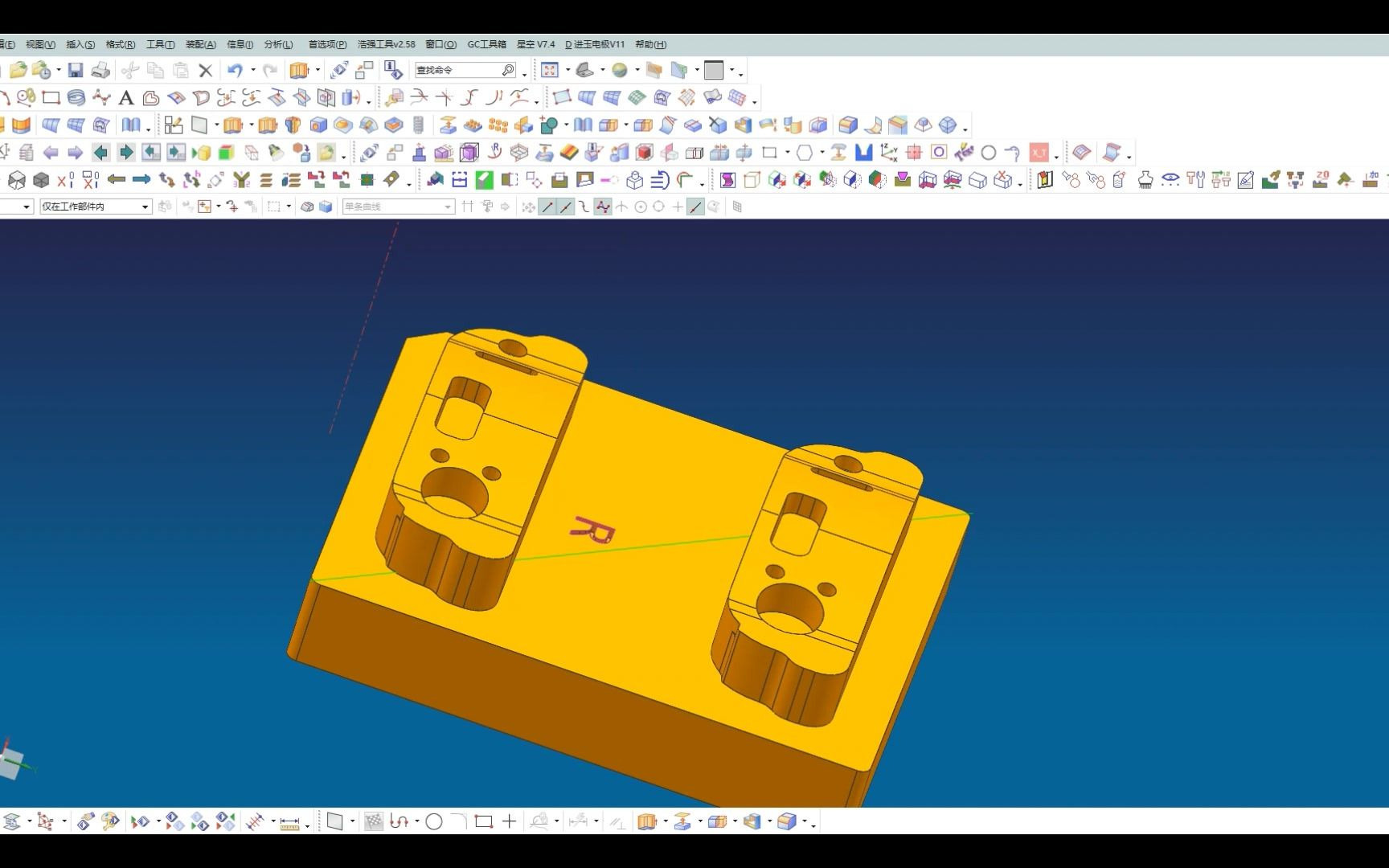
Task: Click the wireframe cube view icon
Action: click(16, 180)
